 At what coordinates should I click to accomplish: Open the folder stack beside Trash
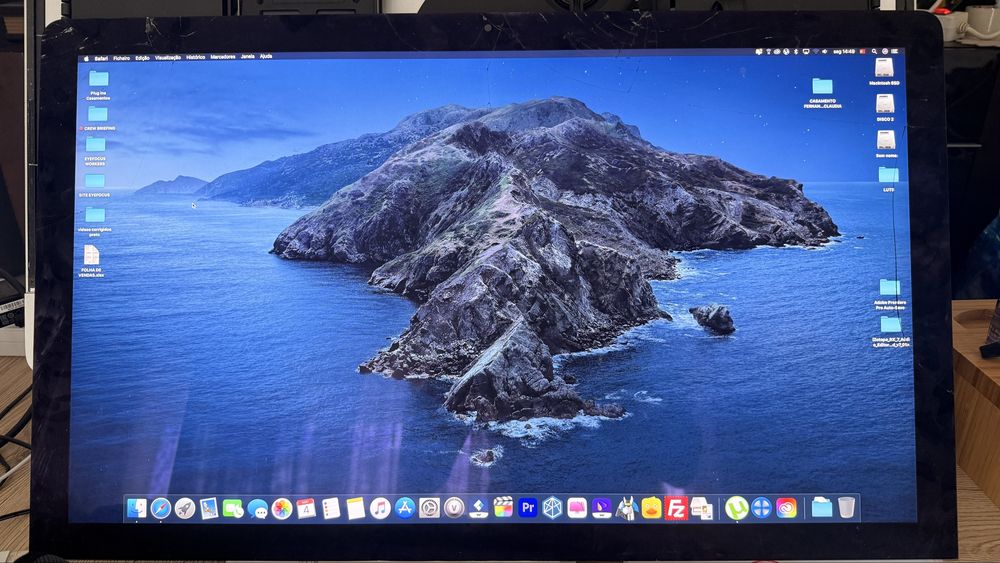pyautogui.click(x=821, y=508)
